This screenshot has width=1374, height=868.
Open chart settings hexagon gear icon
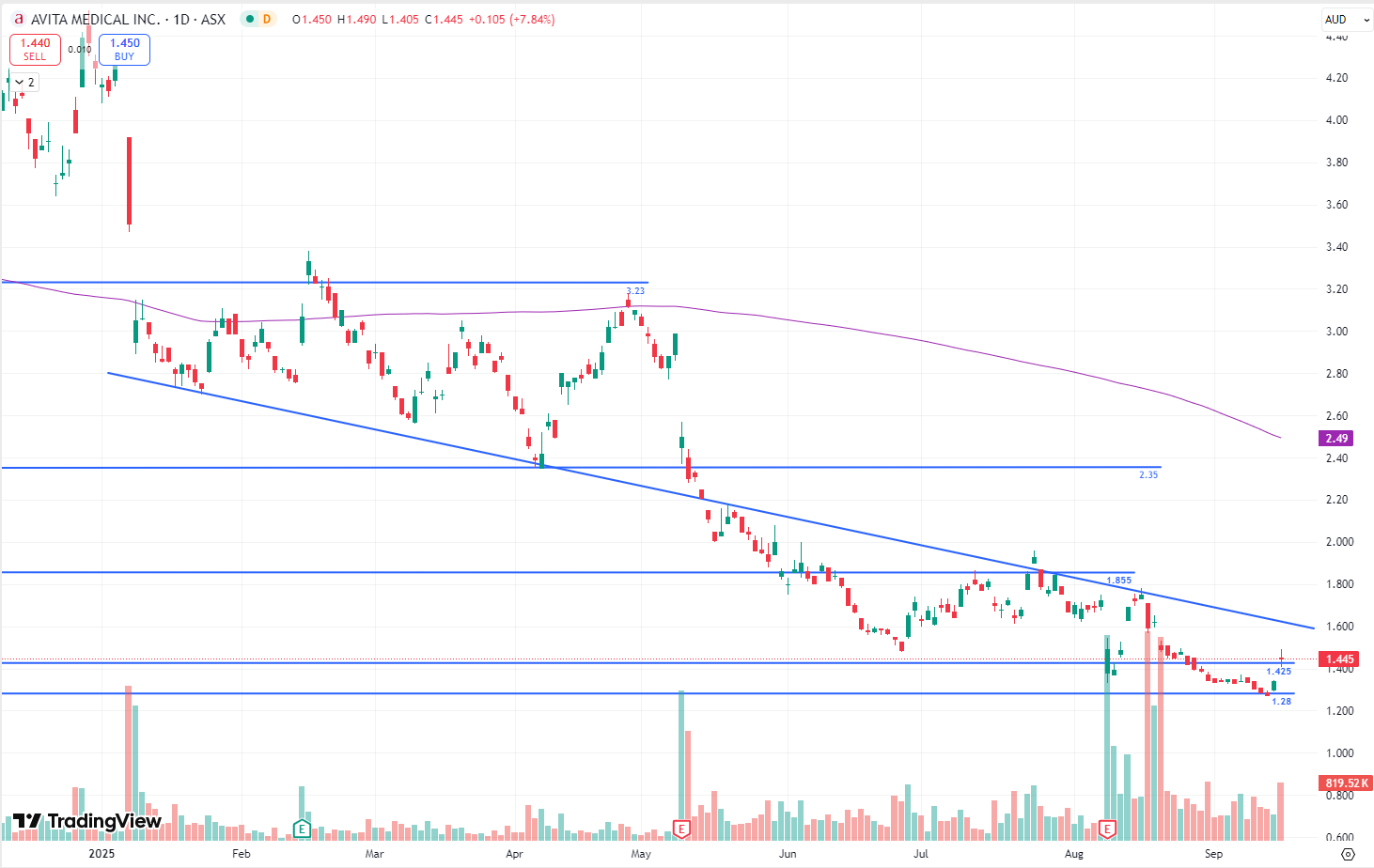[1348, 854]
